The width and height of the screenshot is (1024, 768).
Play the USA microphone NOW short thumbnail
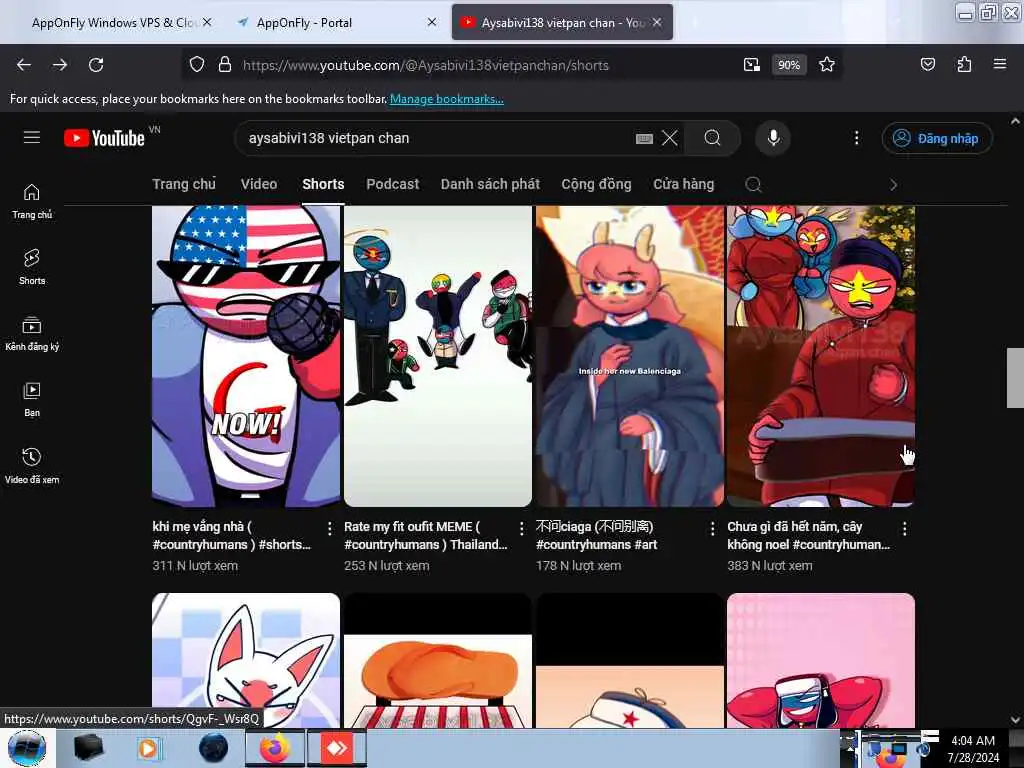tap(246, 356)
